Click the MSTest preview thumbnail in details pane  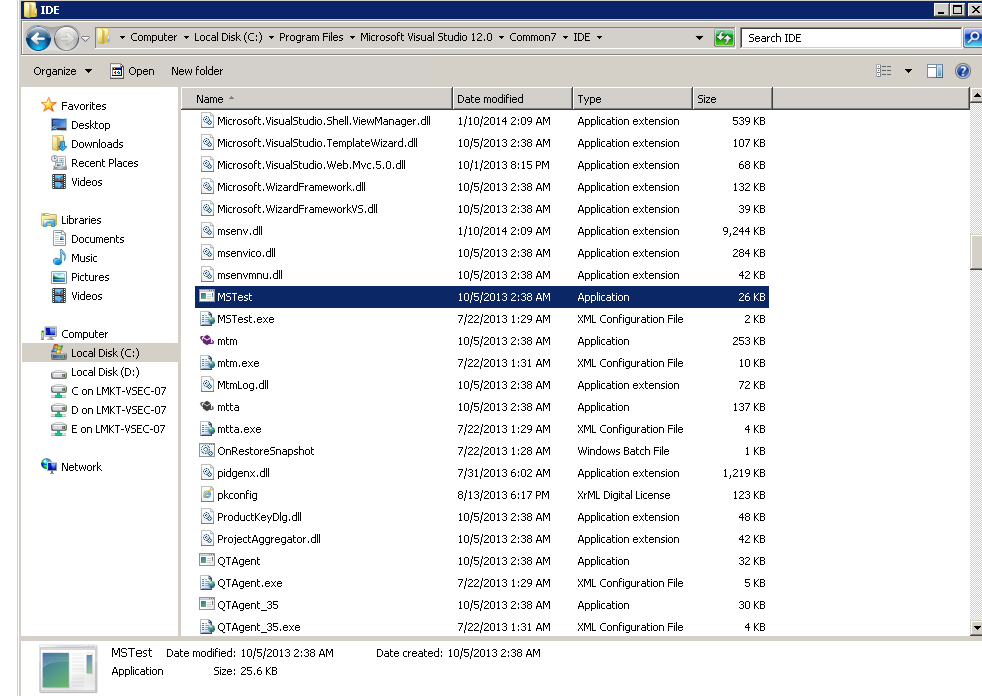(x=68, y=669)
